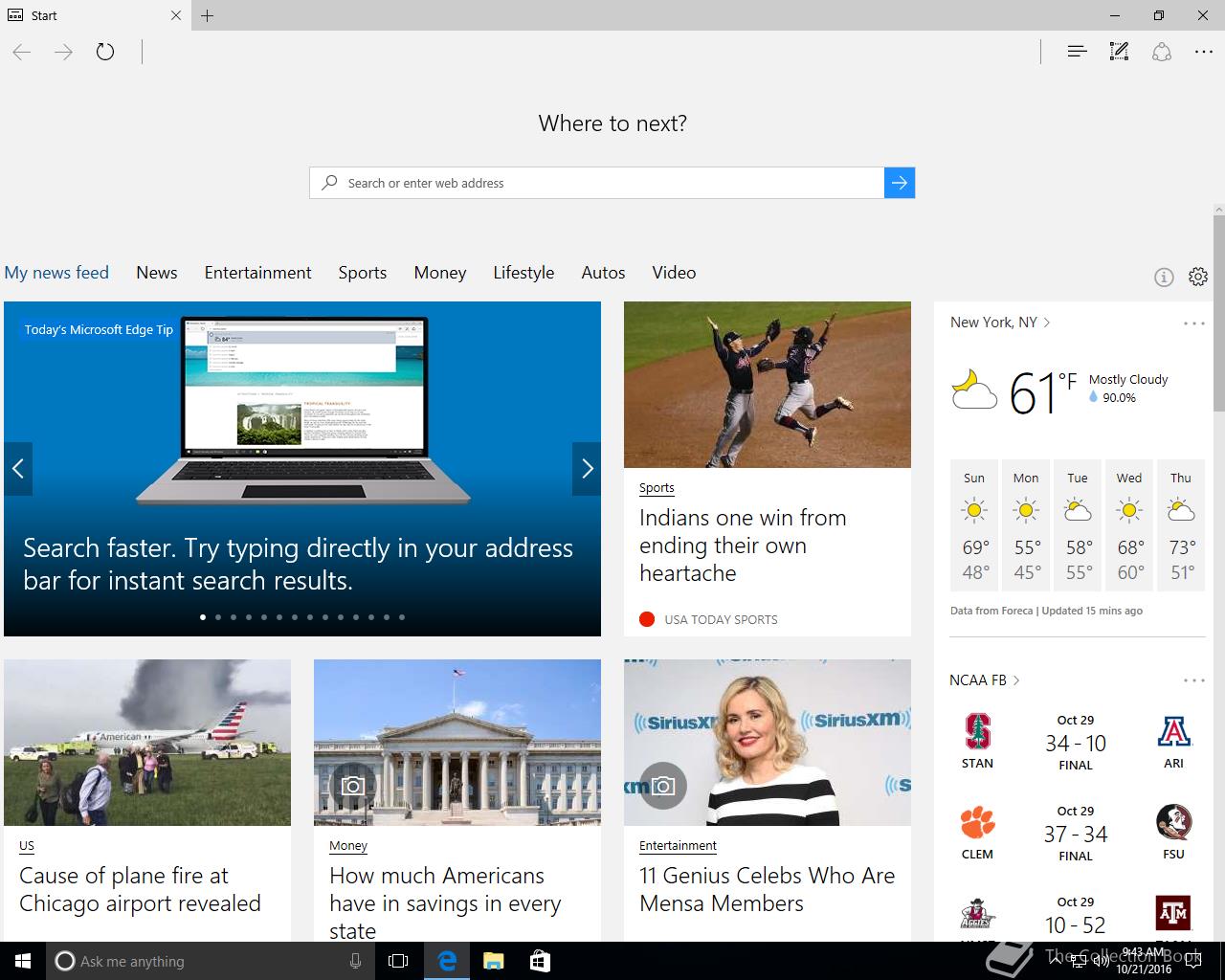Open the Windows Start button
Viewport: 1225px width, 980px height.
pos(23,961)
